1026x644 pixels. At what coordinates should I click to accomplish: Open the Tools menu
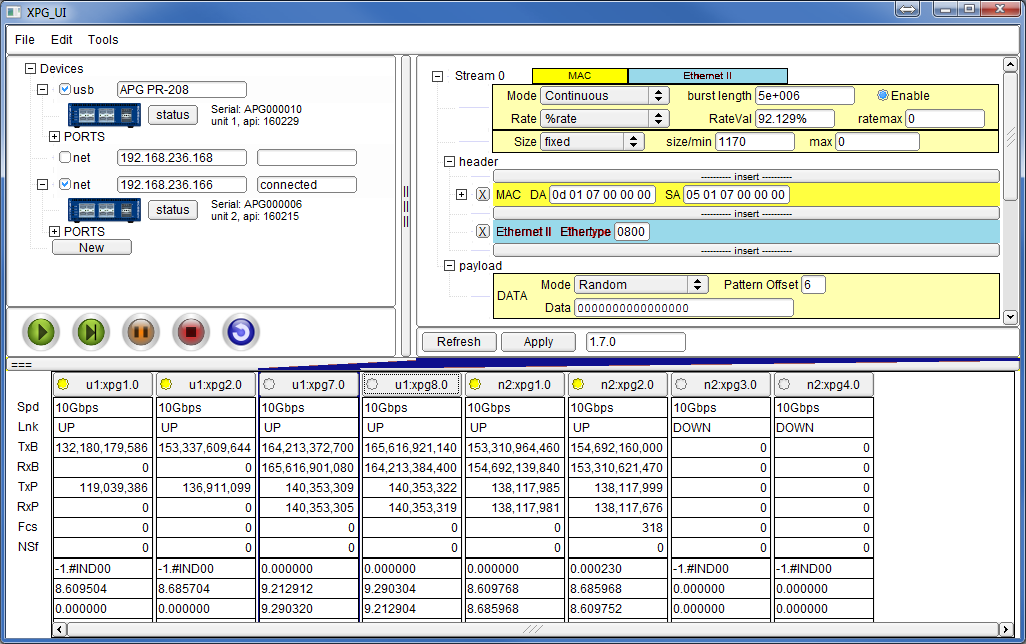pos(102,40)
